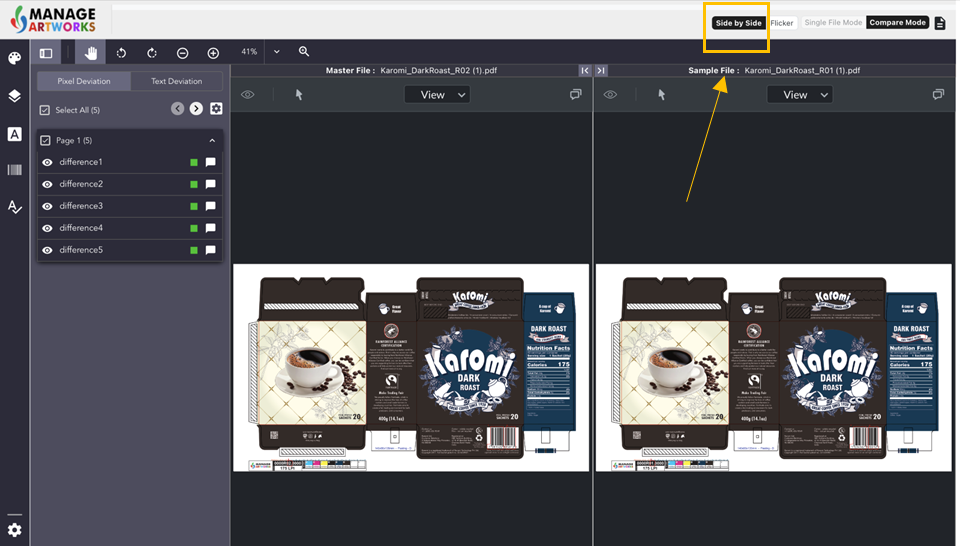Go to previous difference arrow

point(178,109)
